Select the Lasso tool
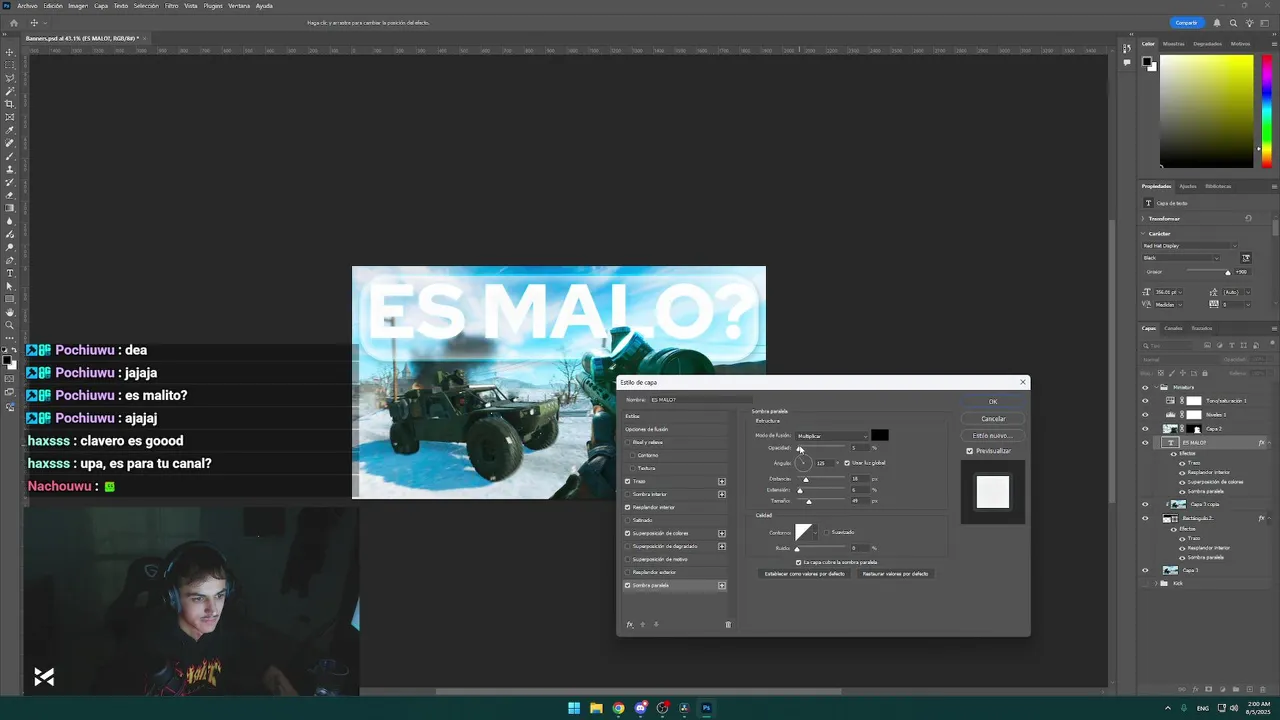This screenshot has height=720, width=1280. pyautogui.click(x=10, y=78)
